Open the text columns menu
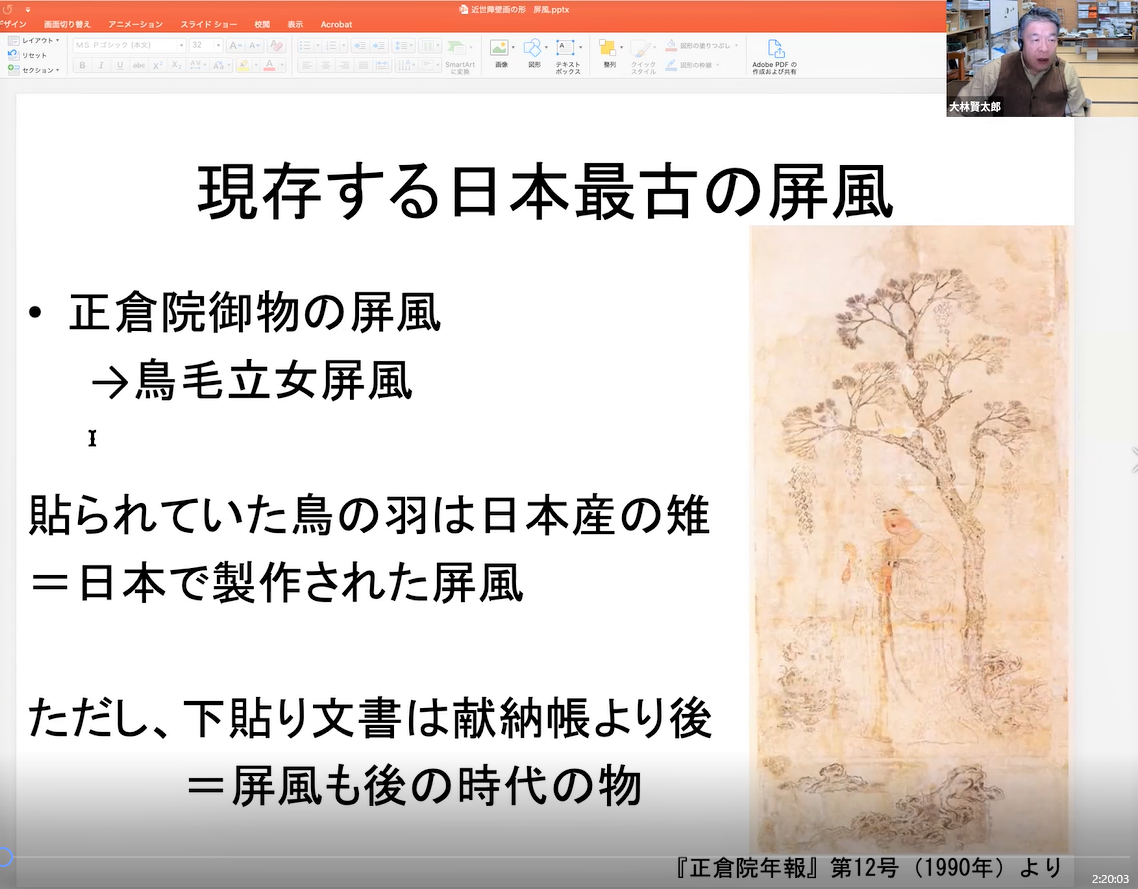This screenshot has width=1138, height=889. (429, 45)
